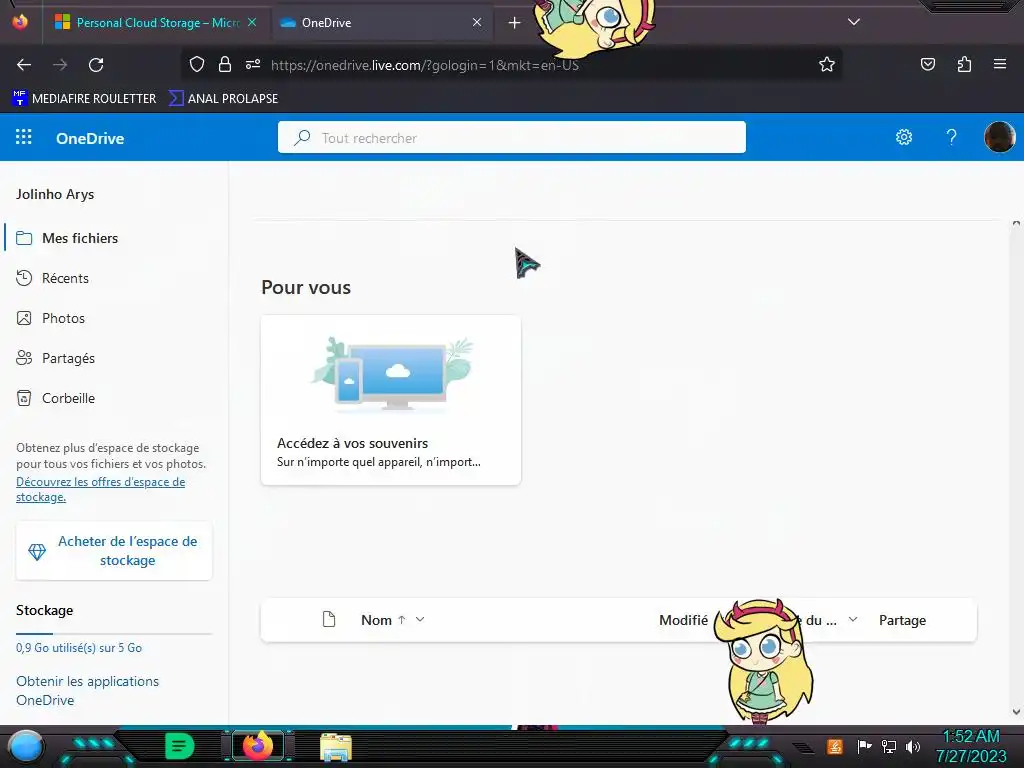Screen dimensions: 1024x768
Task: Switch to Personal Cloud Storage tab
Action: (155, 22)
